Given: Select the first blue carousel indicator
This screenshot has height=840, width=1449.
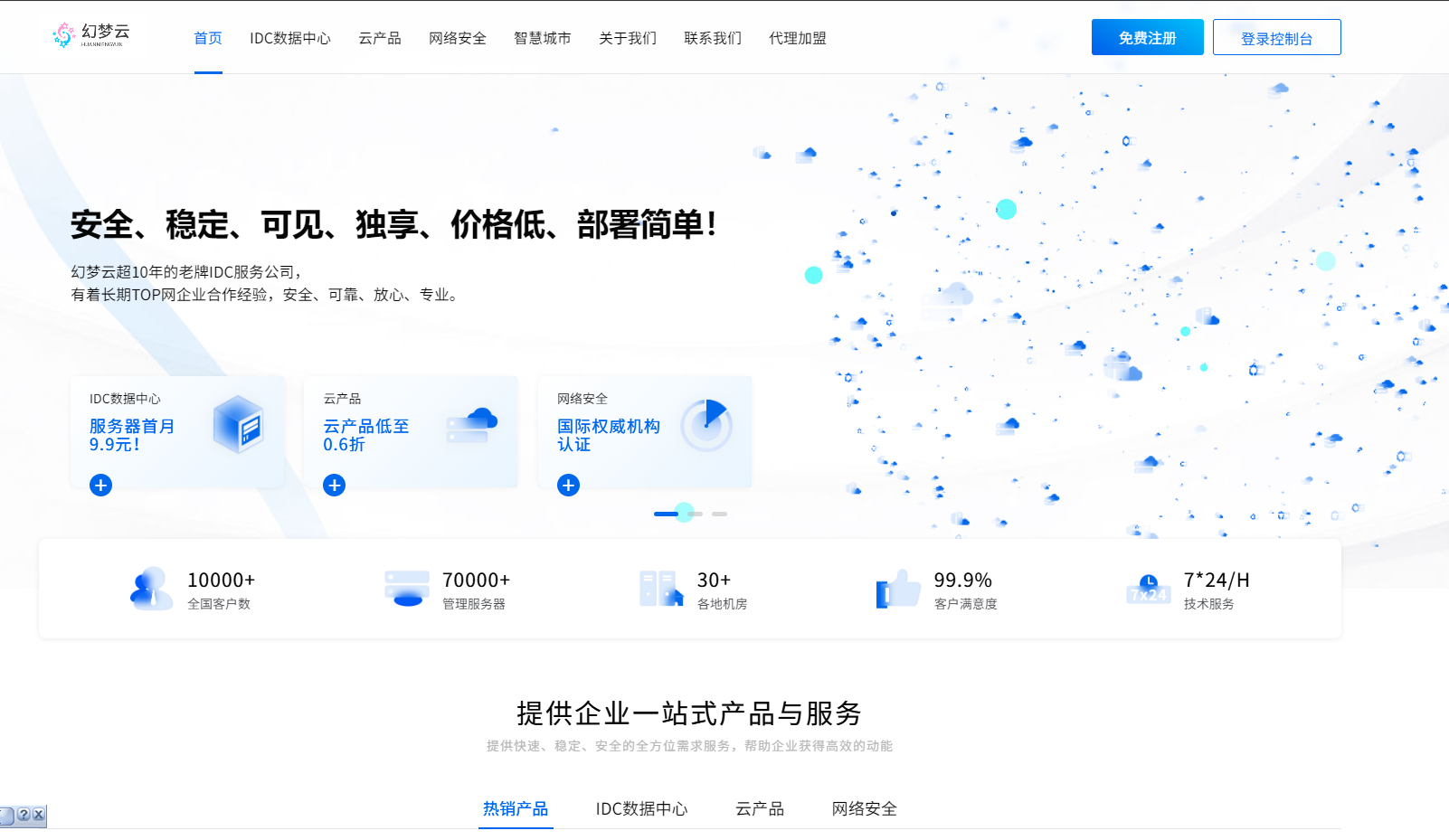Looking at the screenshot, I should pyautogui.click(x=666, y=514).
